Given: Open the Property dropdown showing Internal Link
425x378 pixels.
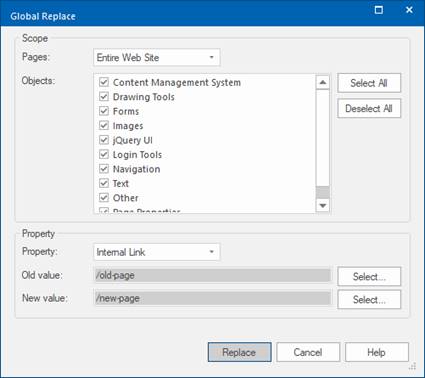Looking at the screenshot, I should [157, 252].
